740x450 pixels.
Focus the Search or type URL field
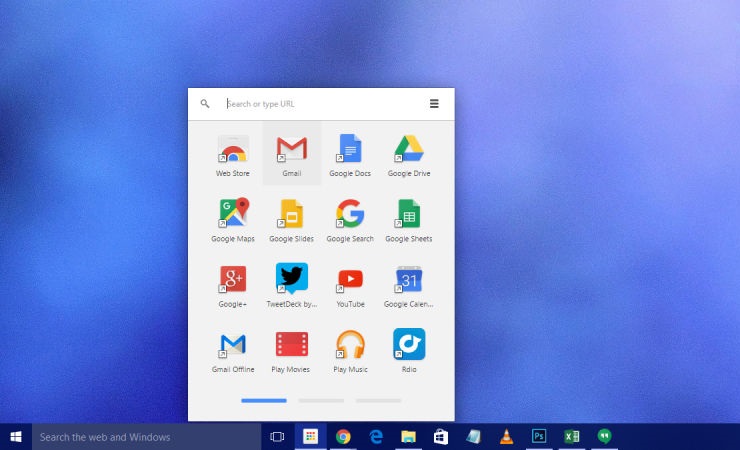point(323,104)
